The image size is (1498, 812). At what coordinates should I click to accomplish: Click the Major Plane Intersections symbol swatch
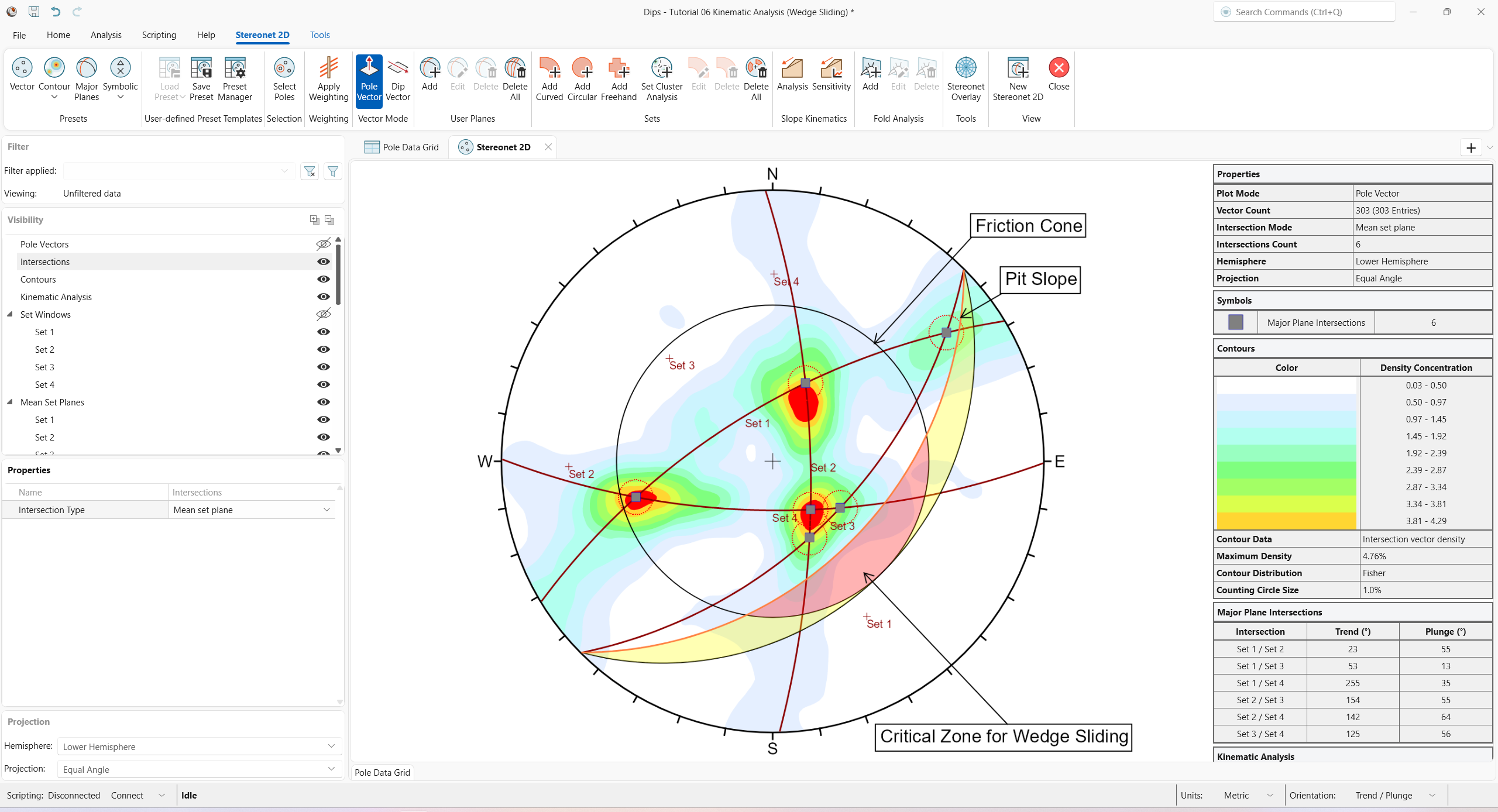click(x=1235, y=322)
